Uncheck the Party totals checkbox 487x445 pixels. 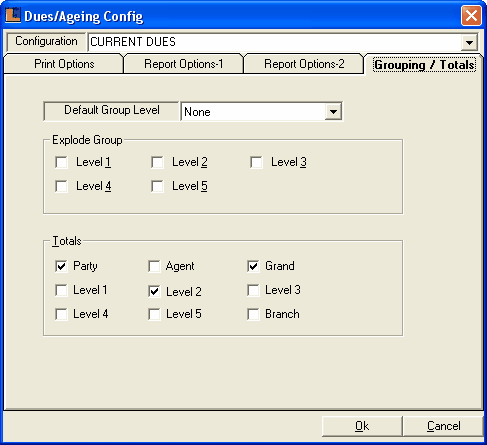pos(61,266)
